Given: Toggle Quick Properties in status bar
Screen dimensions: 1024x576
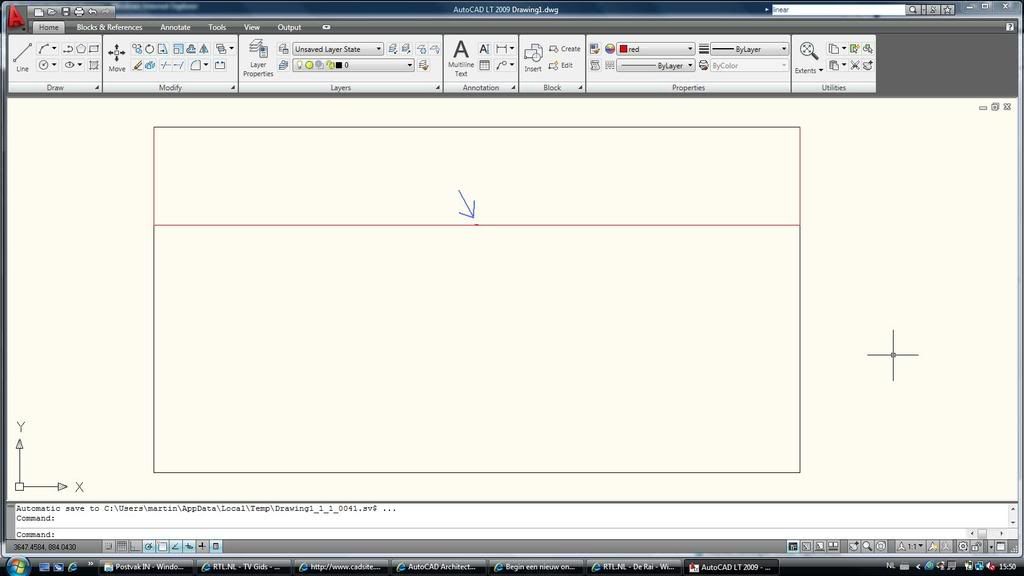Looking at the screenshot, I should pyautogui.click(x=216, y=547).
